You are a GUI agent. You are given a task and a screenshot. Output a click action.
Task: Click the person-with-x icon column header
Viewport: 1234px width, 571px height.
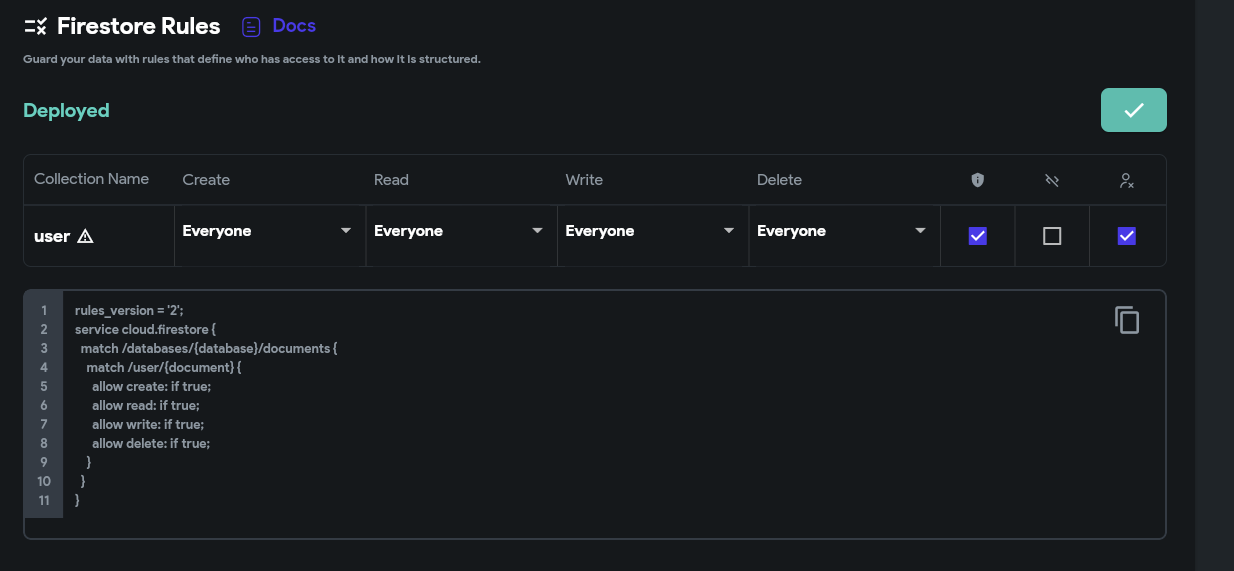1126,180
